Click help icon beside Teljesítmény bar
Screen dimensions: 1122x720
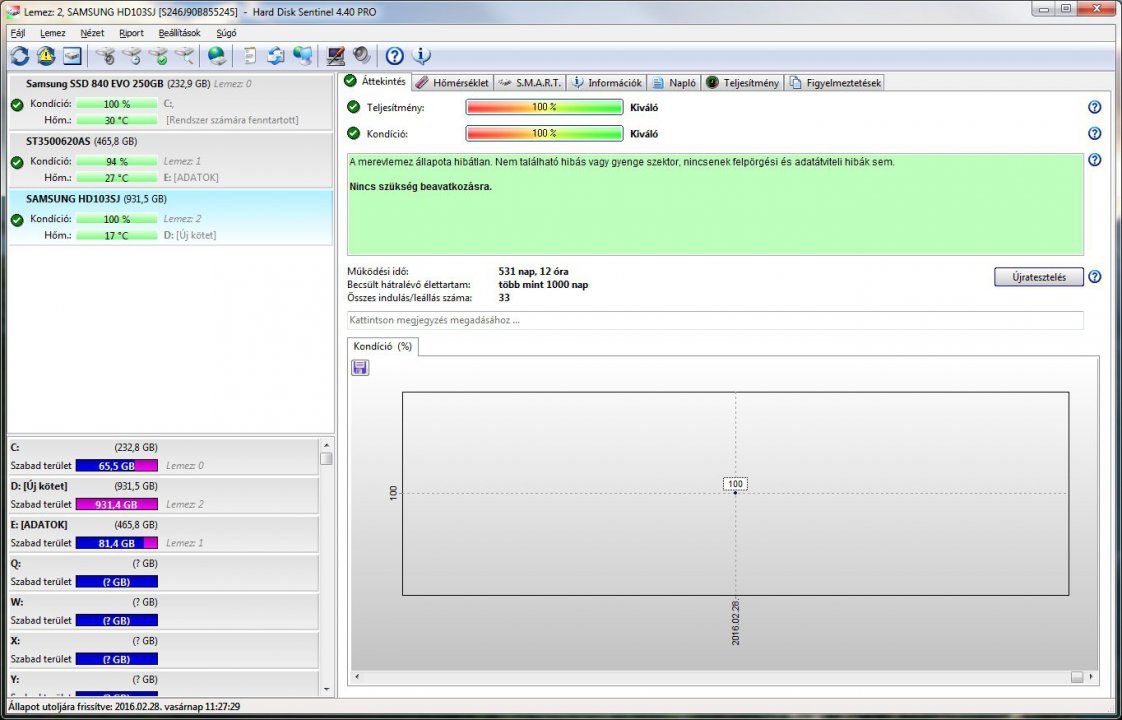tap(1095, 107)
